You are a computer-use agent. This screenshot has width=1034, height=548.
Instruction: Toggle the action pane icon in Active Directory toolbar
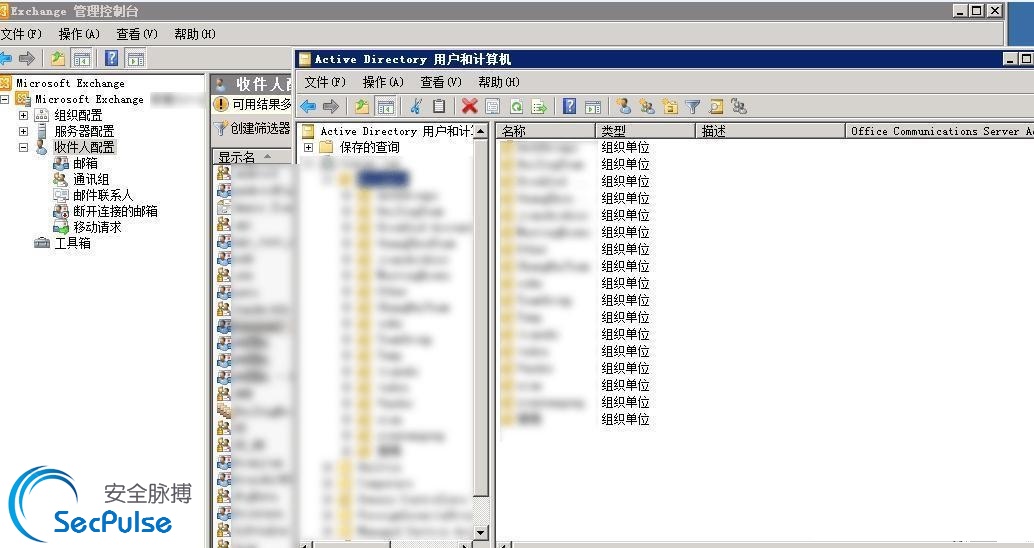click(x=593, y=106)
